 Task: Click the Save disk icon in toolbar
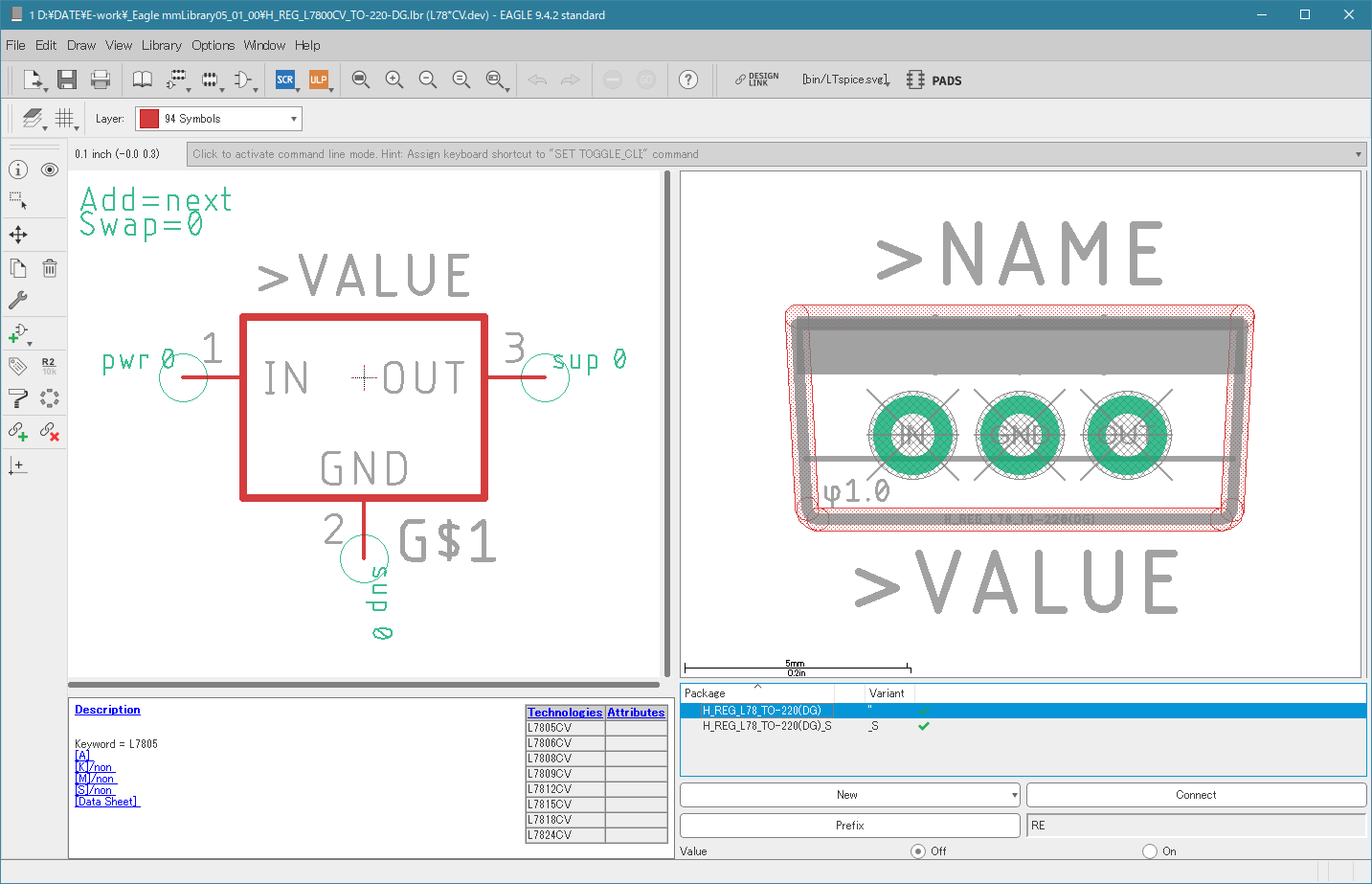point(66,79)
